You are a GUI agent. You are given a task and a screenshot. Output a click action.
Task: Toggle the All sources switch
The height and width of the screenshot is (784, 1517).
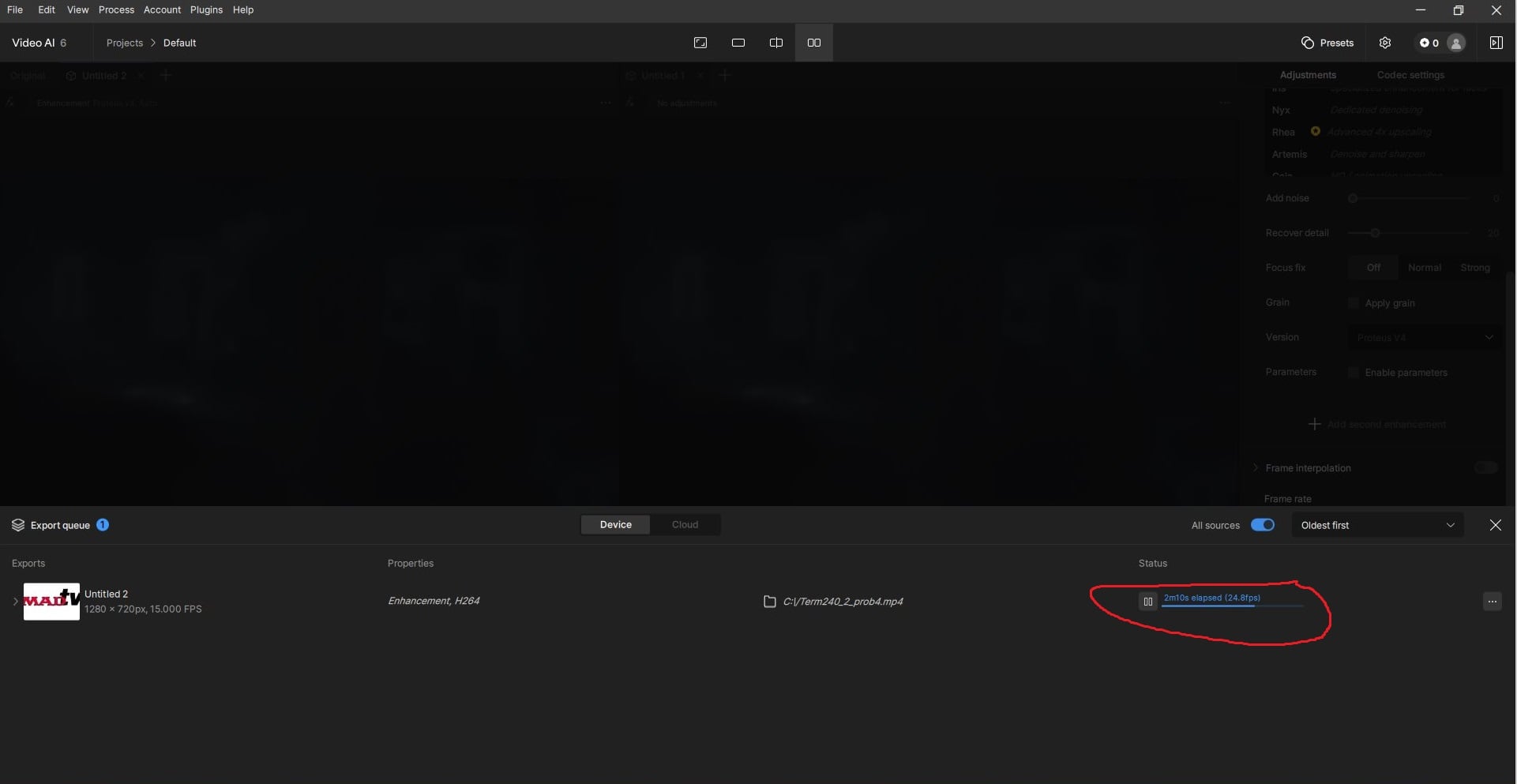tap(1262, 525)
